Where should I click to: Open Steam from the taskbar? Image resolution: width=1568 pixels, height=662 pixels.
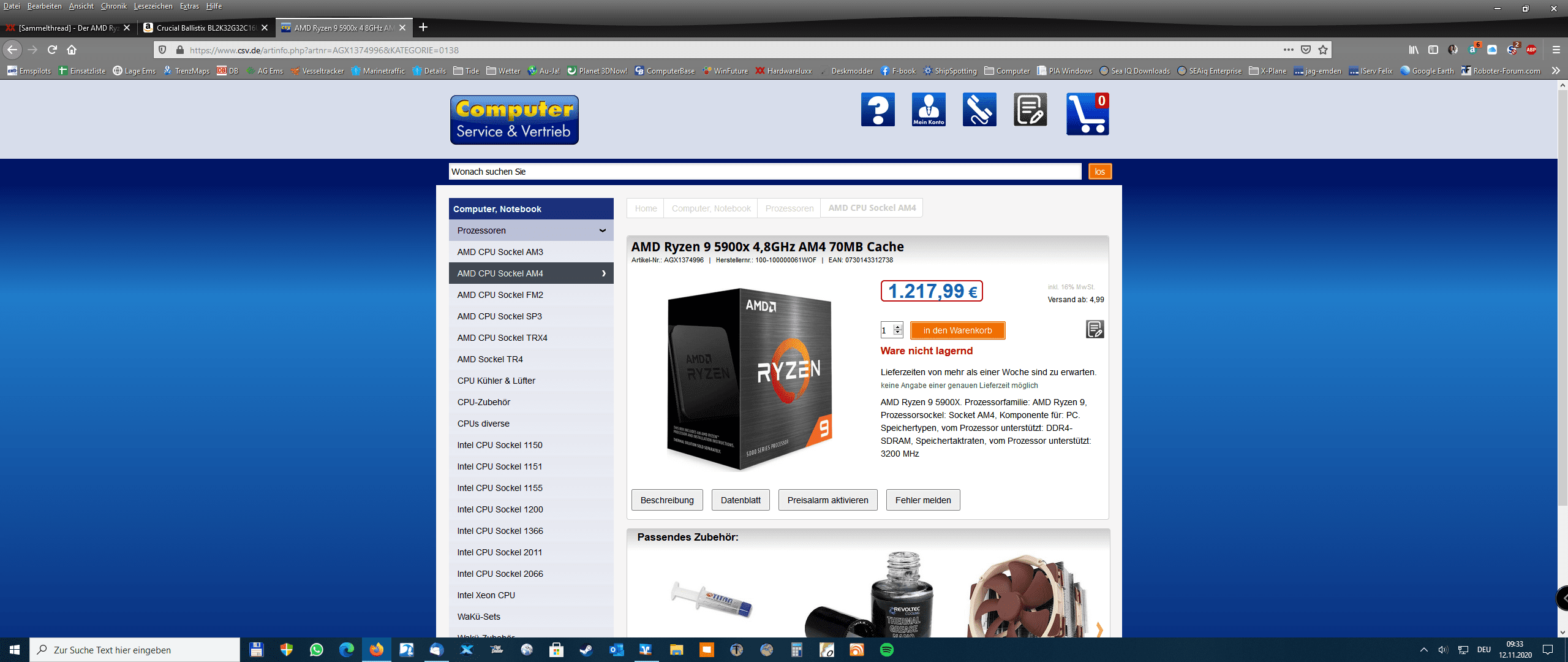coord(587,650)
